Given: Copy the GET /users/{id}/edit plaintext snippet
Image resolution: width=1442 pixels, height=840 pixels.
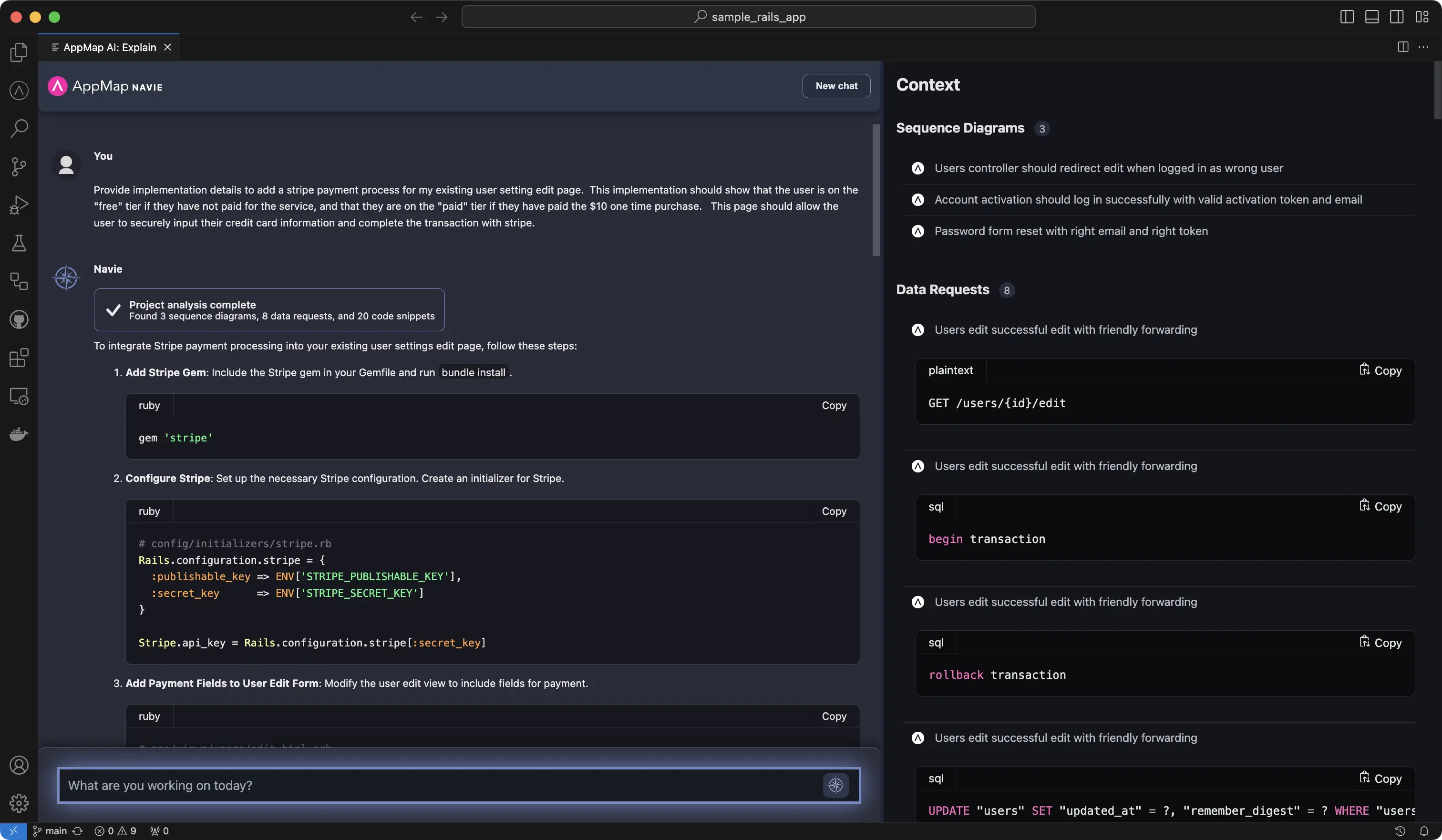Looking at the screenshot, I should tap(1380, 370).
